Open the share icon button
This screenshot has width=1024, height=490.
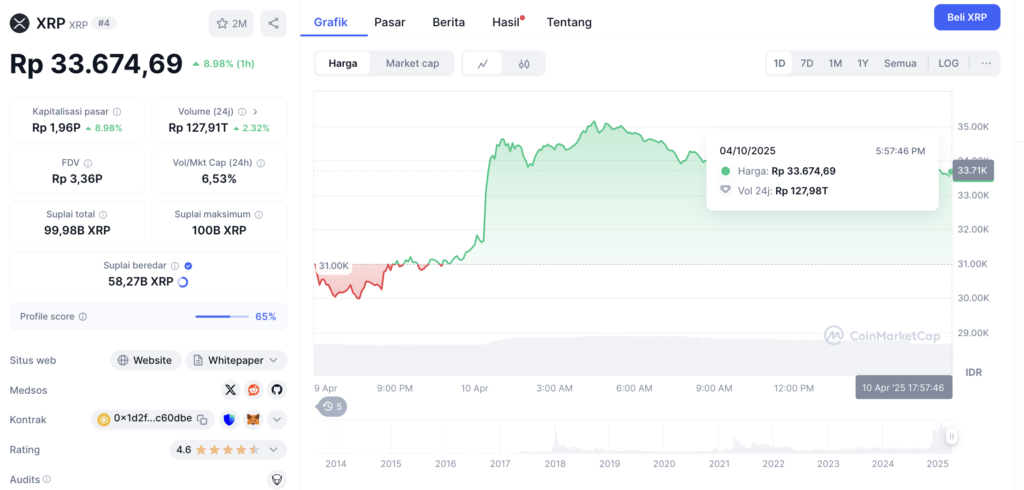[x=274, y=24]
